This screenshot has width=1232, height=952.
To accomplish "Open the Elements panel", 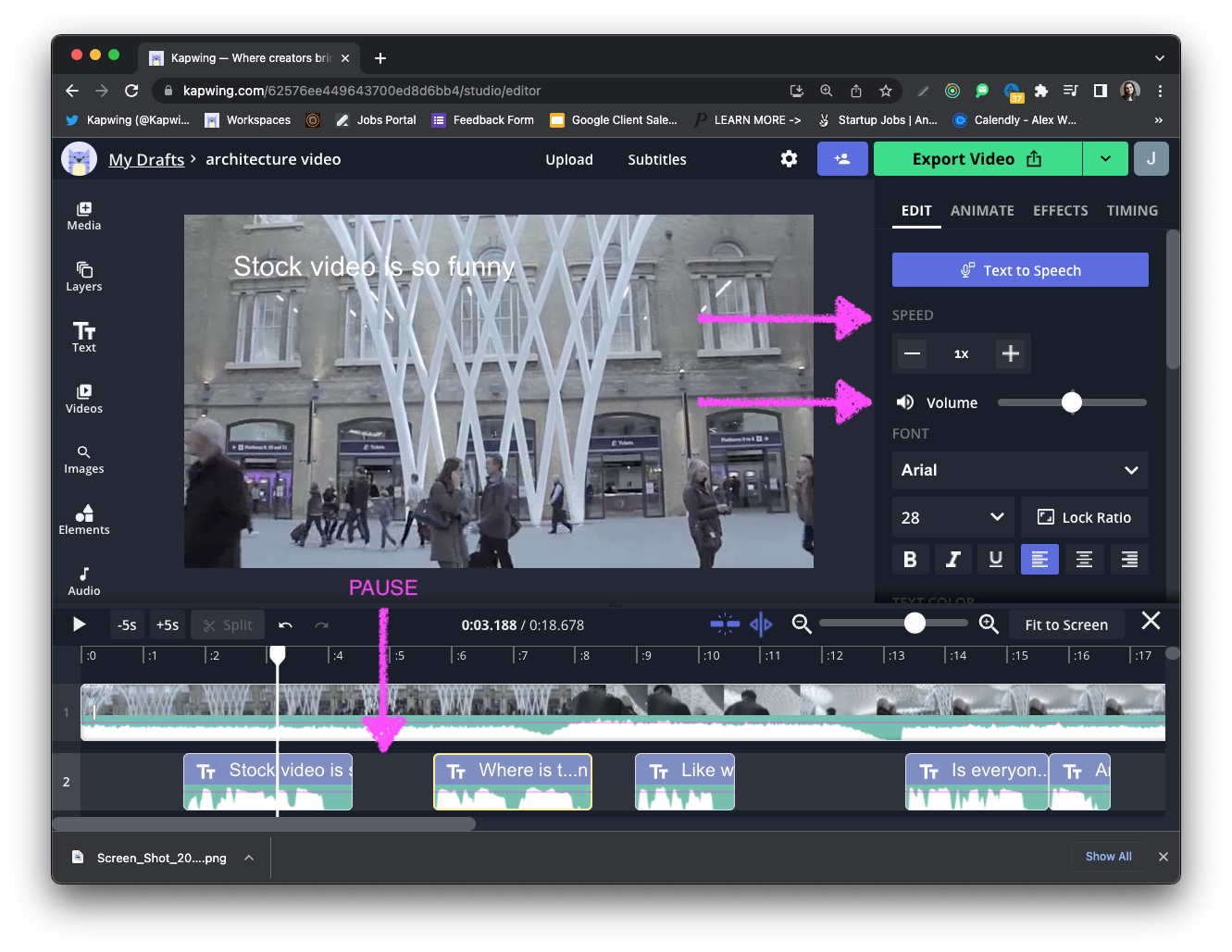I will pos(84,519).
